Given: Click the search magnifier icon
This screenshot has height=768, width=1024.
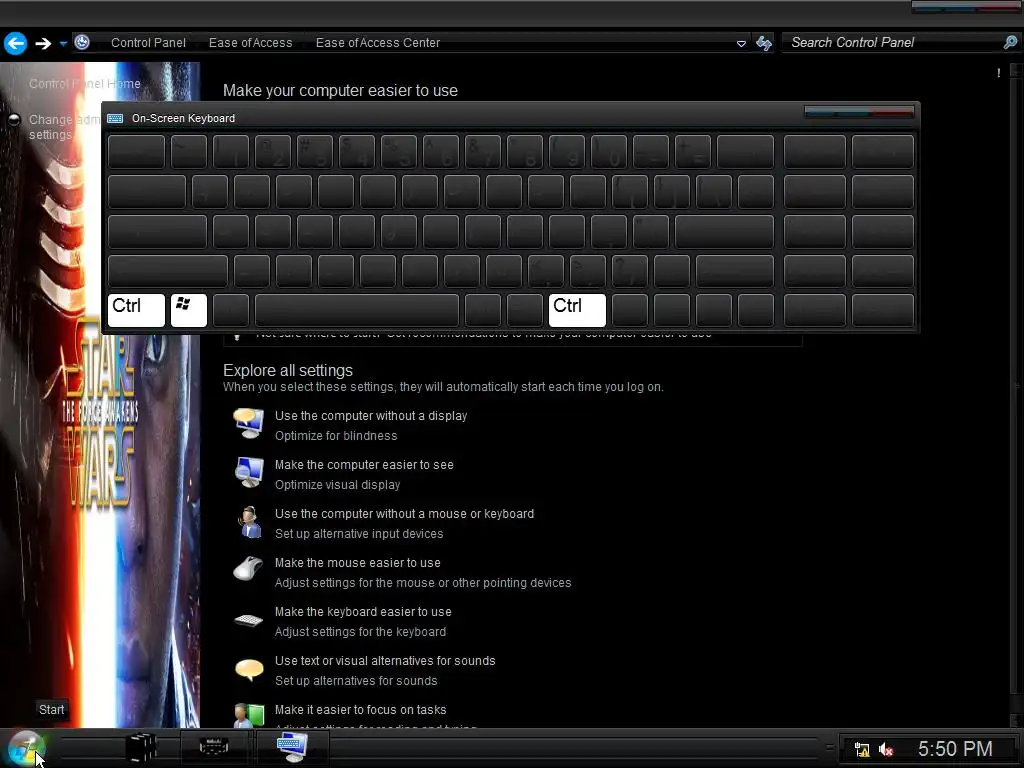Looking at the screenshot, I should 1010,42.
